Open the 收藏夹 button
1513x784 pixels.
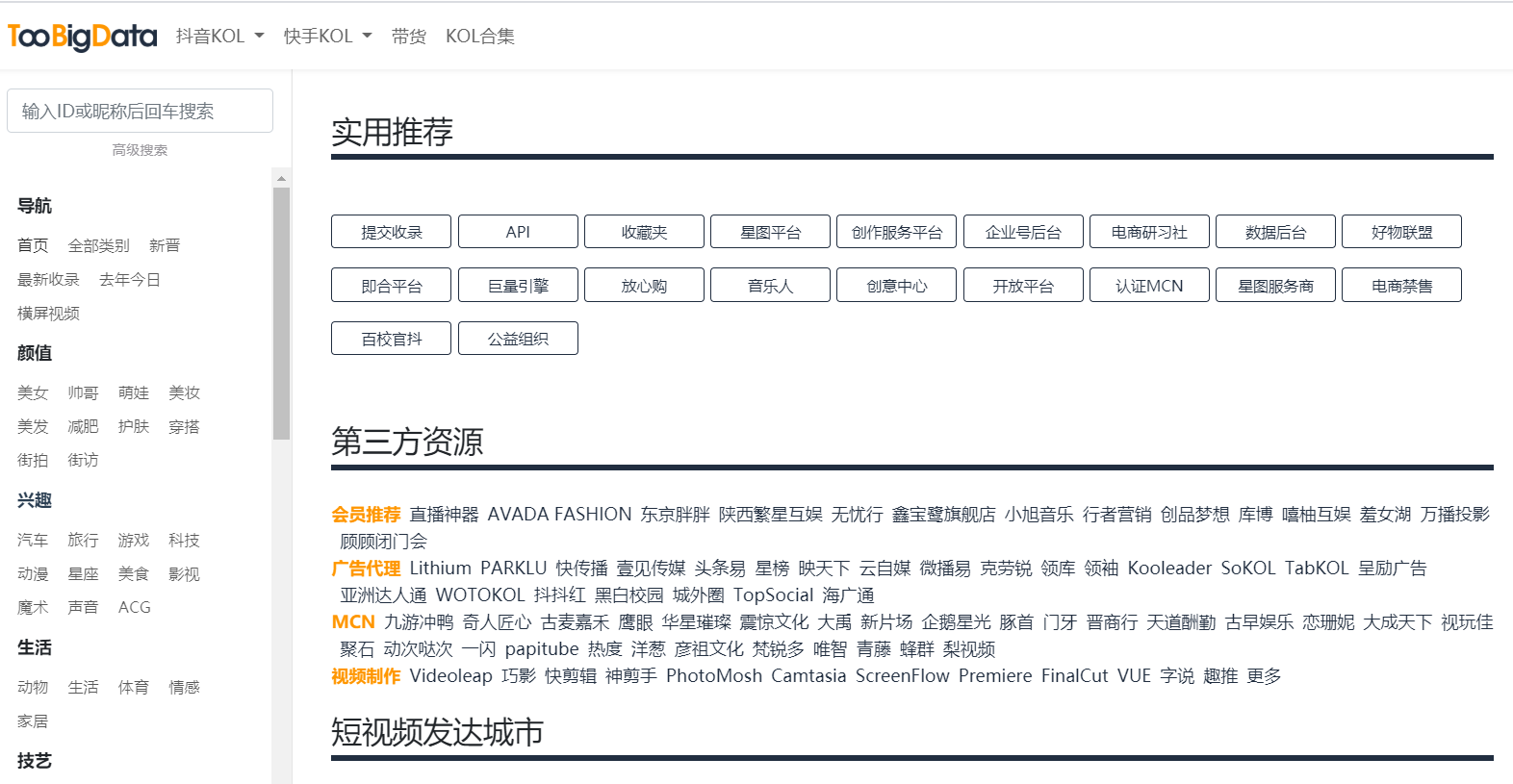pyautogui.click(x=644, y=232)
